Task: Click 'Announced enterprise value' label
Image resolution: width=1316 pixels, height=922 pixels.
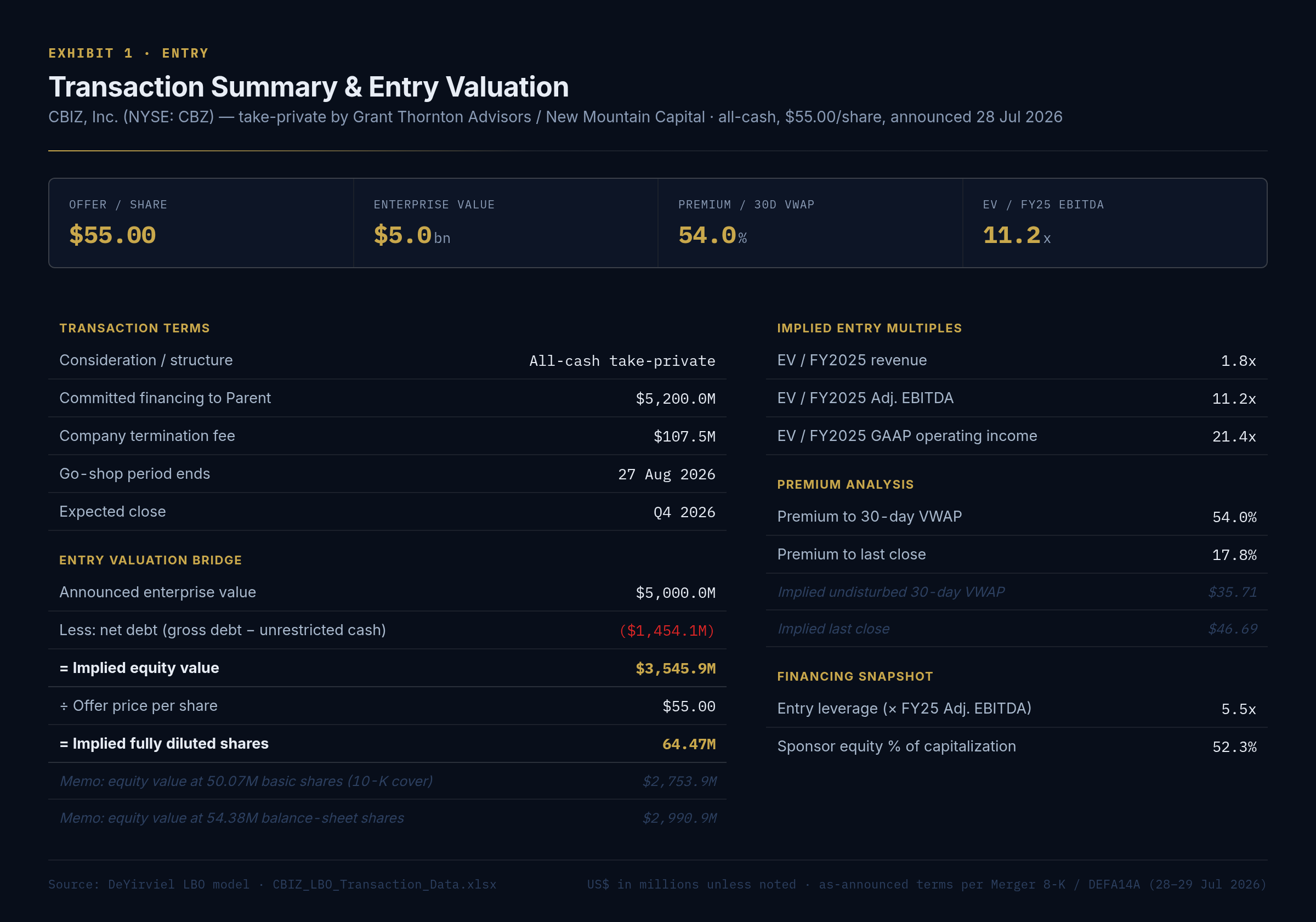Action: point(157,592)
